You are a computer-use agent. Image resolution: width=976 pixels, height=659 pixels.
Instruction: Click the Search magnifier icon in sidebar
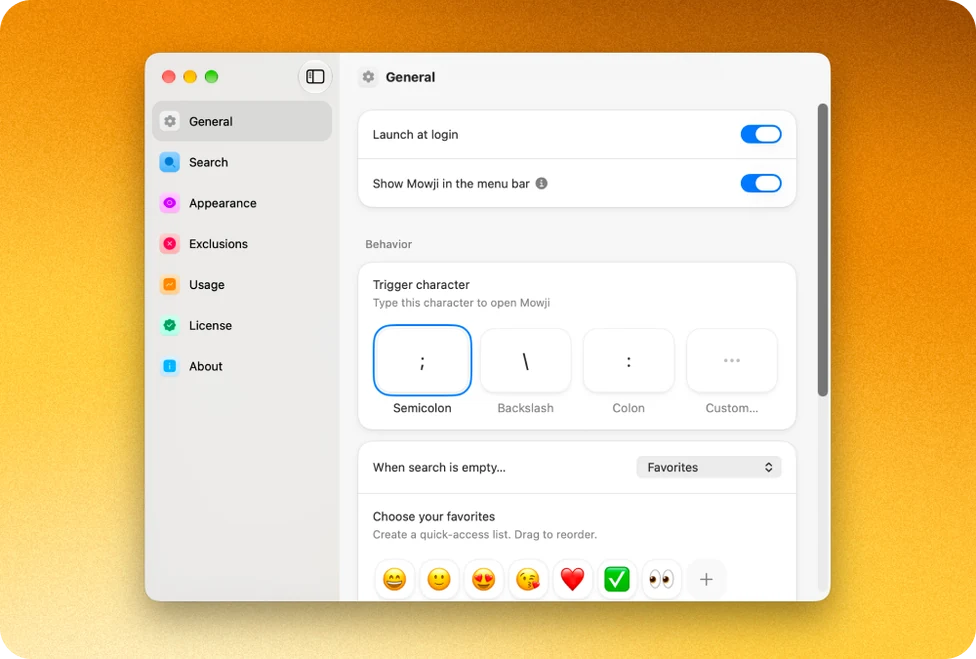tap(169, 162)
